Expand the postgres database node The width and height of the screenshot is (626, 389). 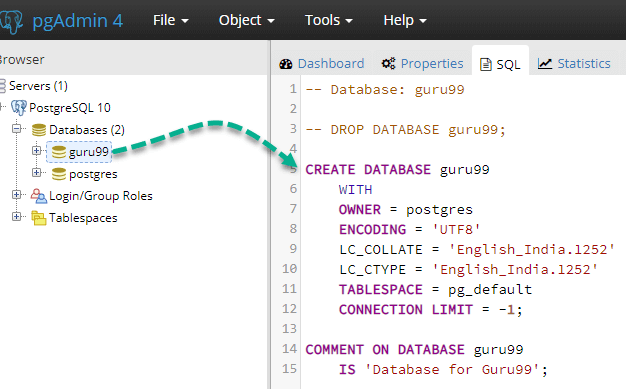coord(36,173)
